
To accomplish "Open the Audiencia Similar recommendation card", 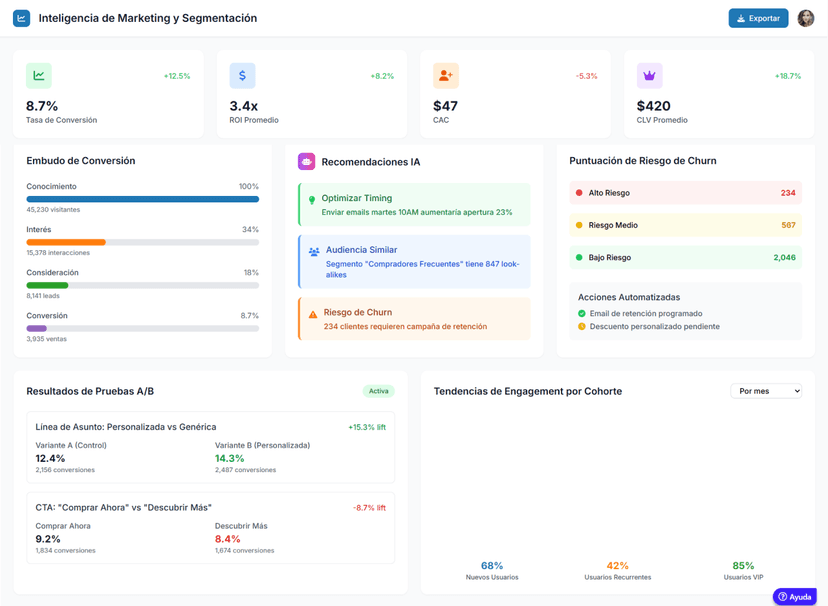I will point(414,262).
